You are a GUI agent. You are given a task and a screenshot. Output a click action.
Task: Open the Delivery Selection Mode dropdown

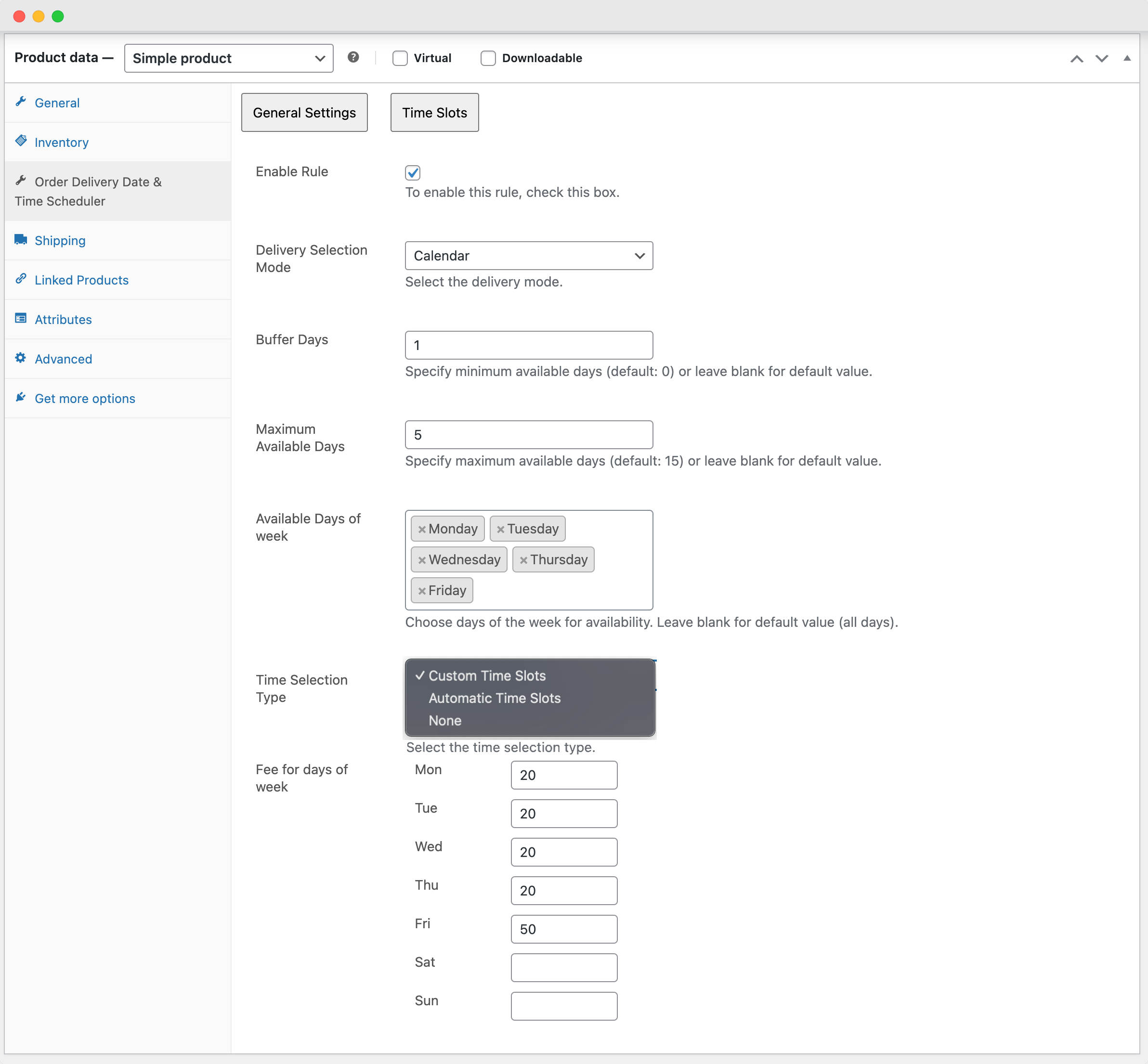click(x=528, y=256)
